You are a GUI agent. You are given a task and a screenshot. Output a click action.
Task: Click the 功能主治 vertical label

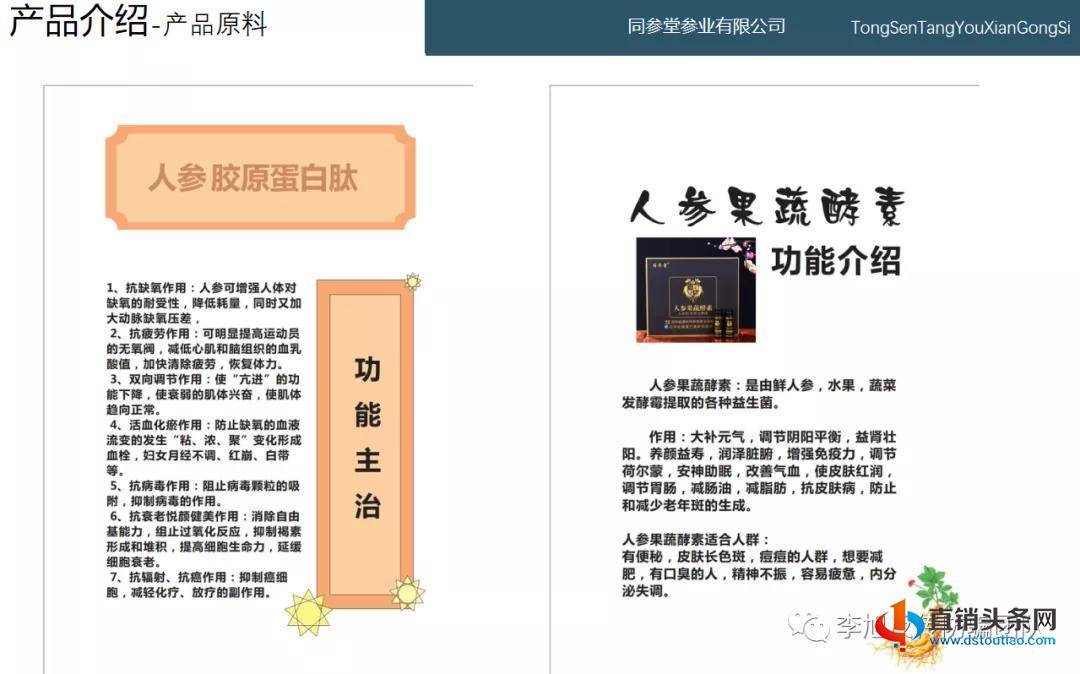366,439
